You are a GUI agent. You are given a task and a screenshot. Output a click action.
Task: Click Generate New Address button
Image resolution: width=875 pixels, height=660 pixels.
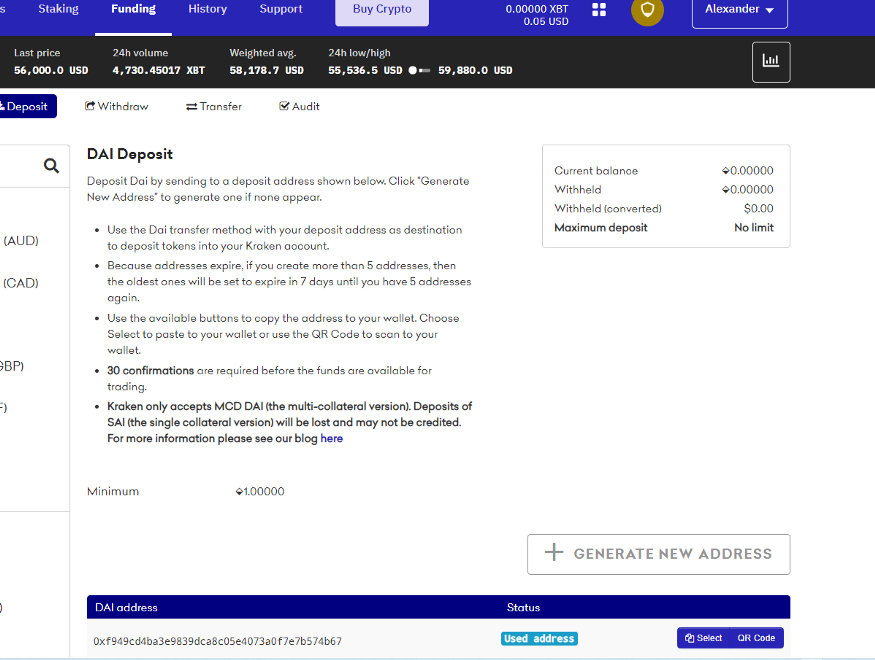pos(658,554)
